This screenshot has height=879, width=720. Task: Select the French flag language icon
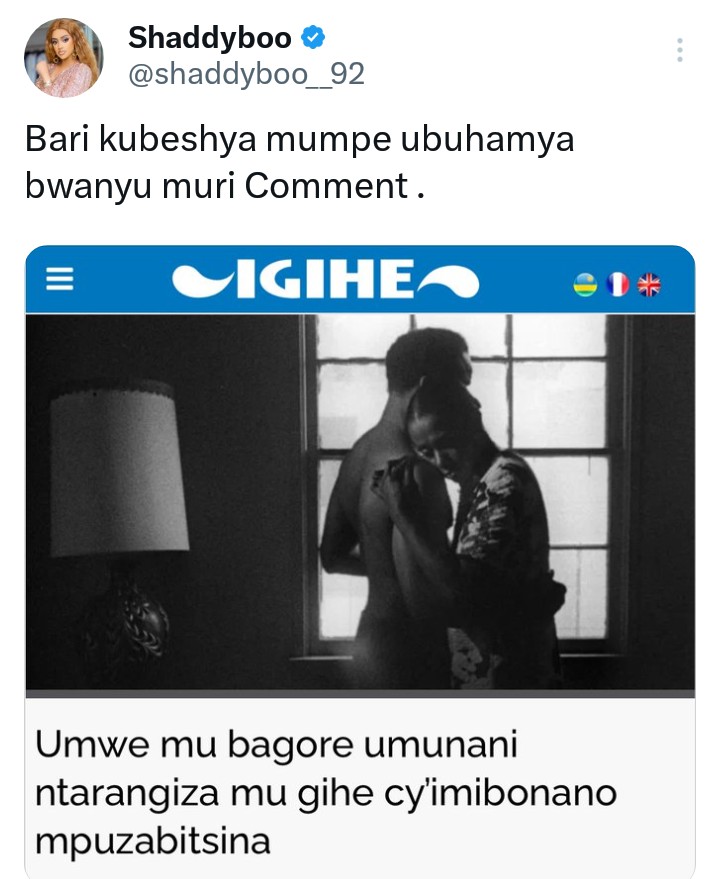(617, 285)
